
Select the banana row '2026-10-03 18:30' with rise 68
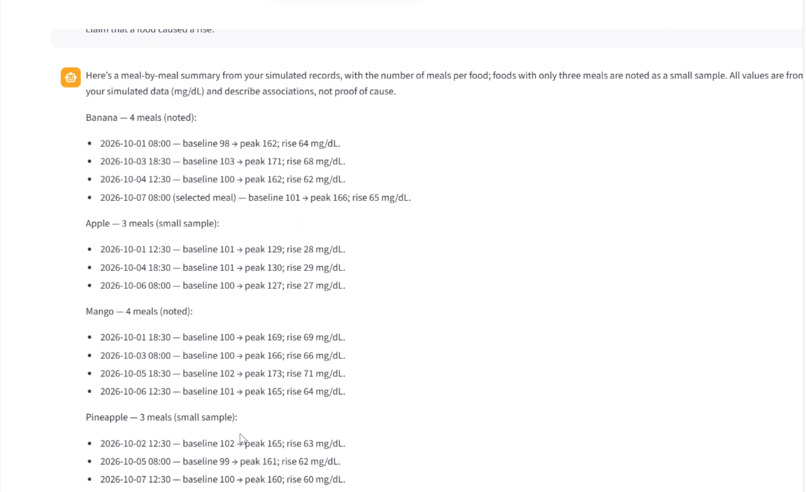[223, 161]
